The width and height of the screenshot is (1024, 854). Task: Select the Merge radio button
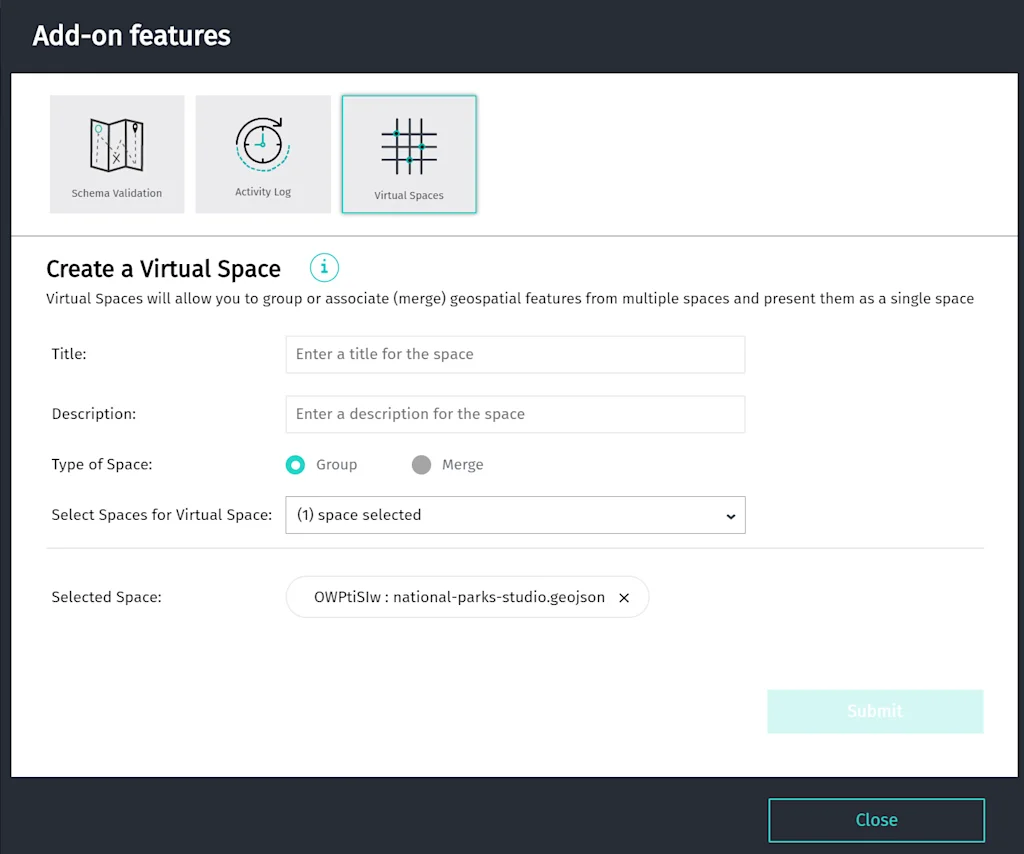(x=421, y=465)
